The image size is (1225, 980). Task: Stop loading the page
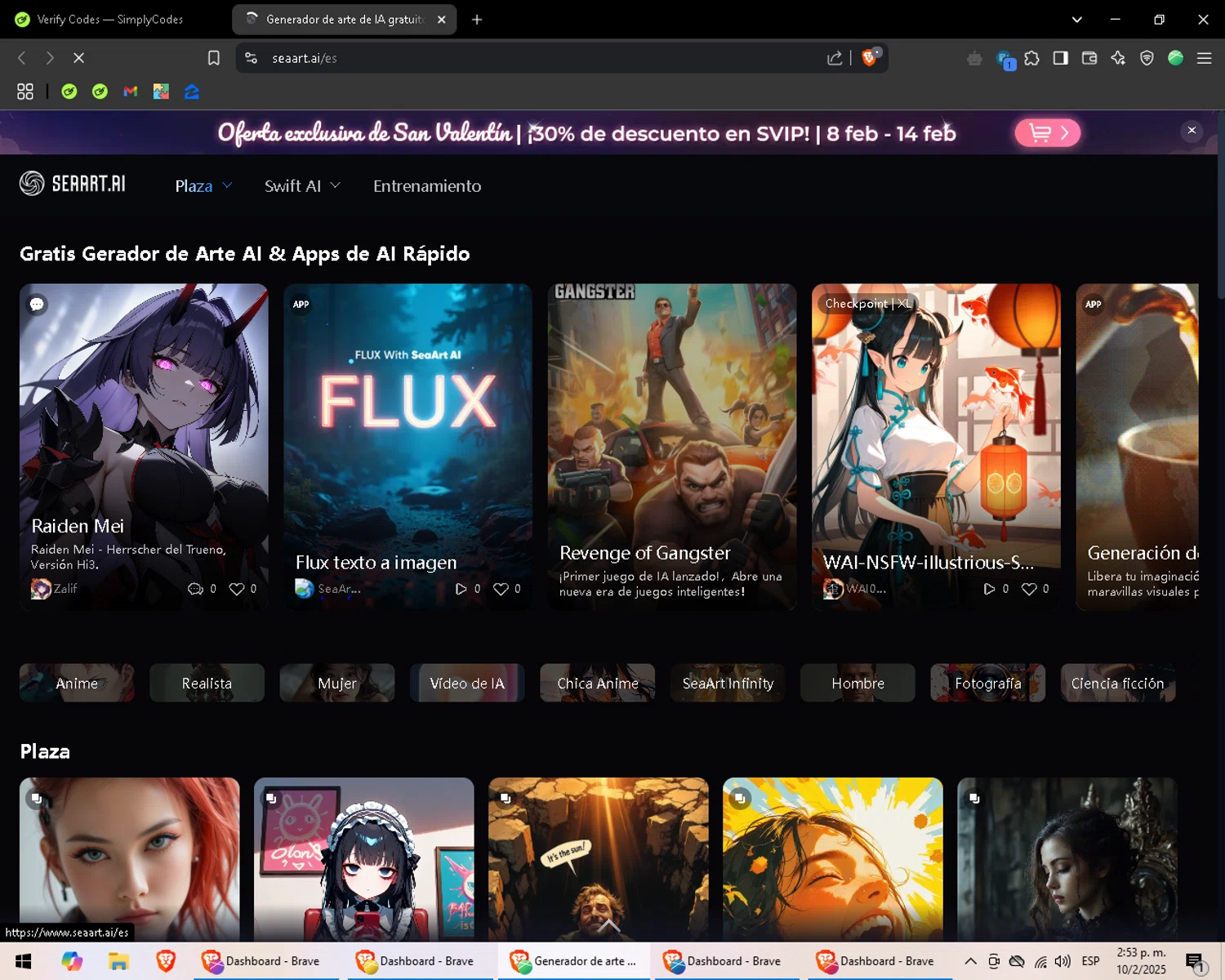coord(78,58)
